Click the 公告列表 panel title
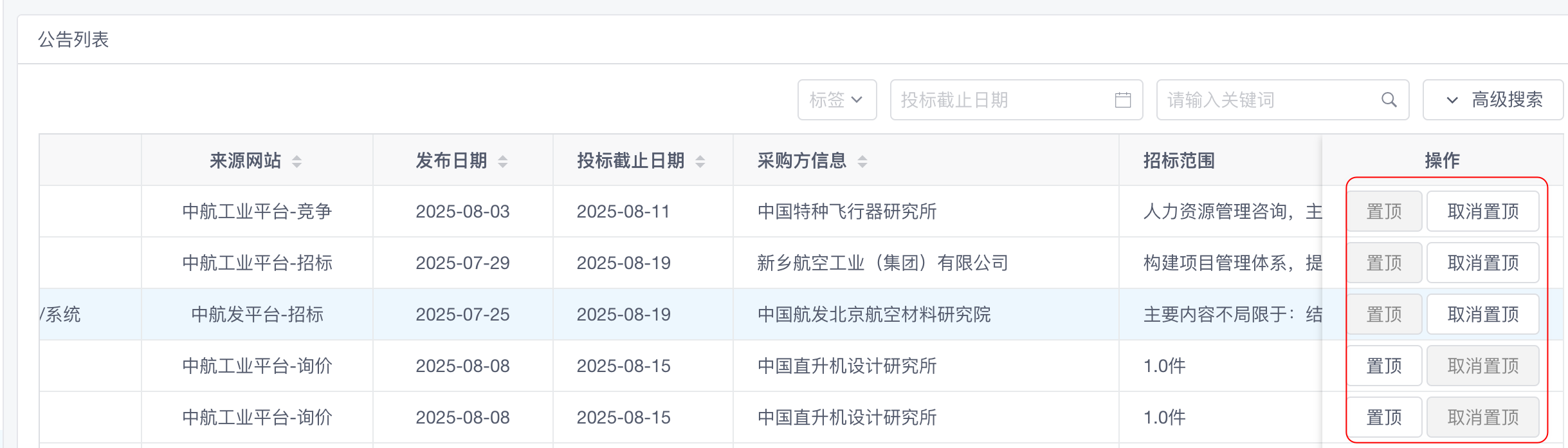 tap(73, 40)
